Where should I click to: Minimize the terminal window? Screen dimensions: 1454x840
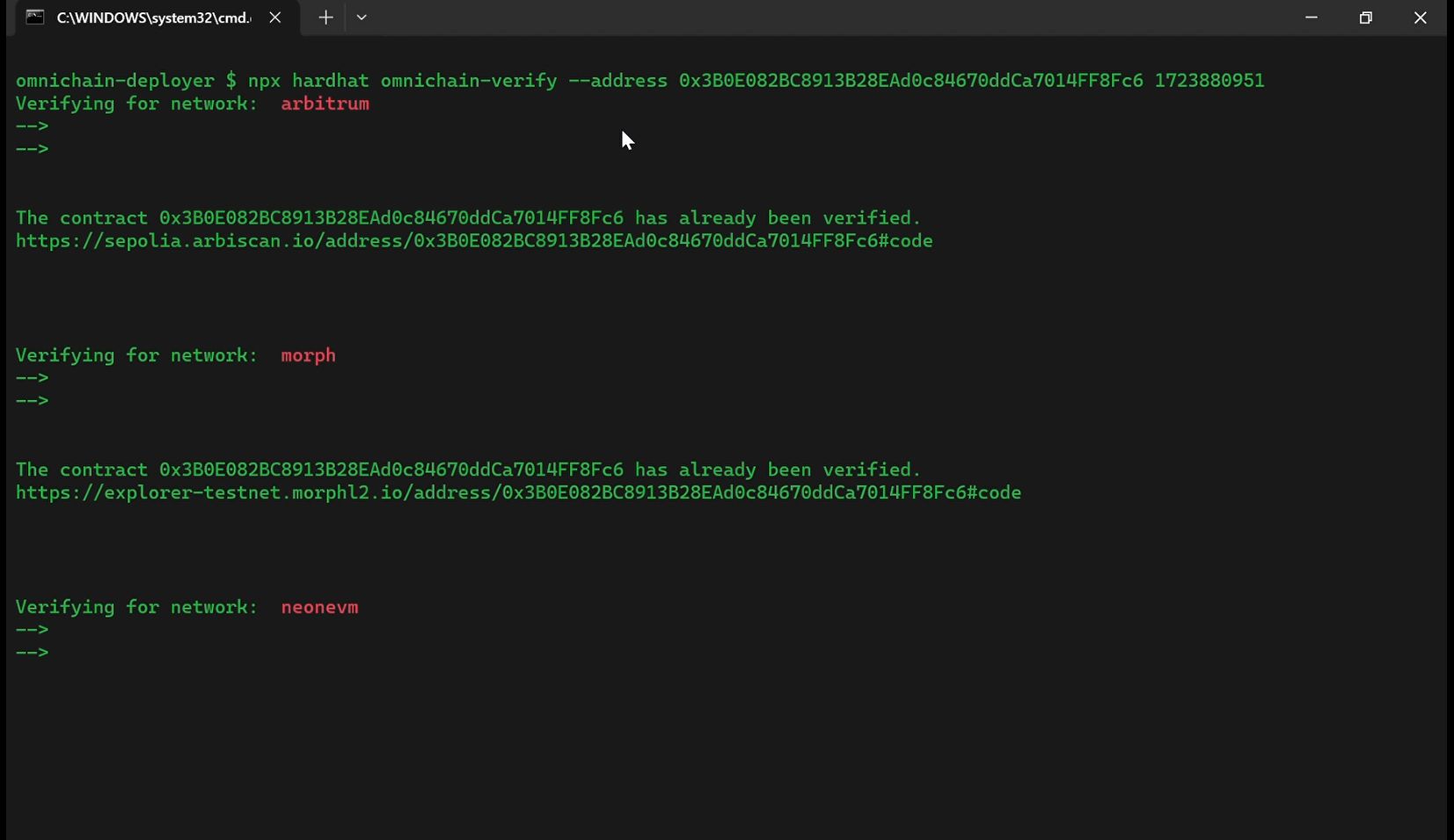[x=1311, y=18]
